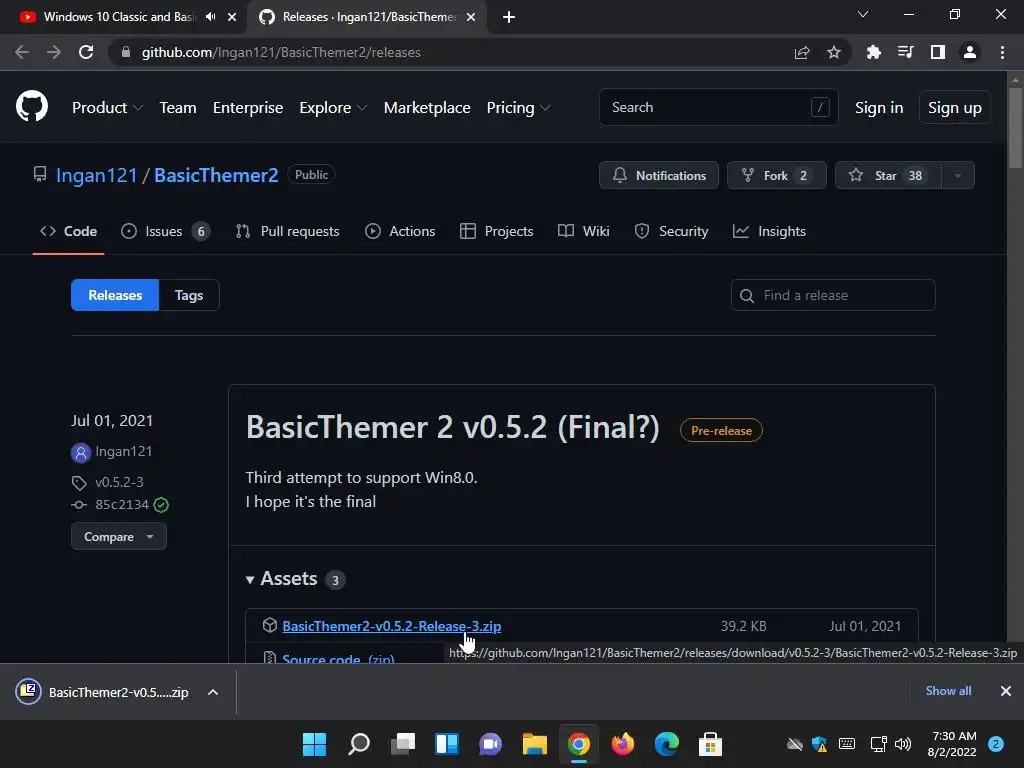Open the v0.5.2-3 tag link
1024x768 pixels.
pyautogui.click(x=119, y=482)
